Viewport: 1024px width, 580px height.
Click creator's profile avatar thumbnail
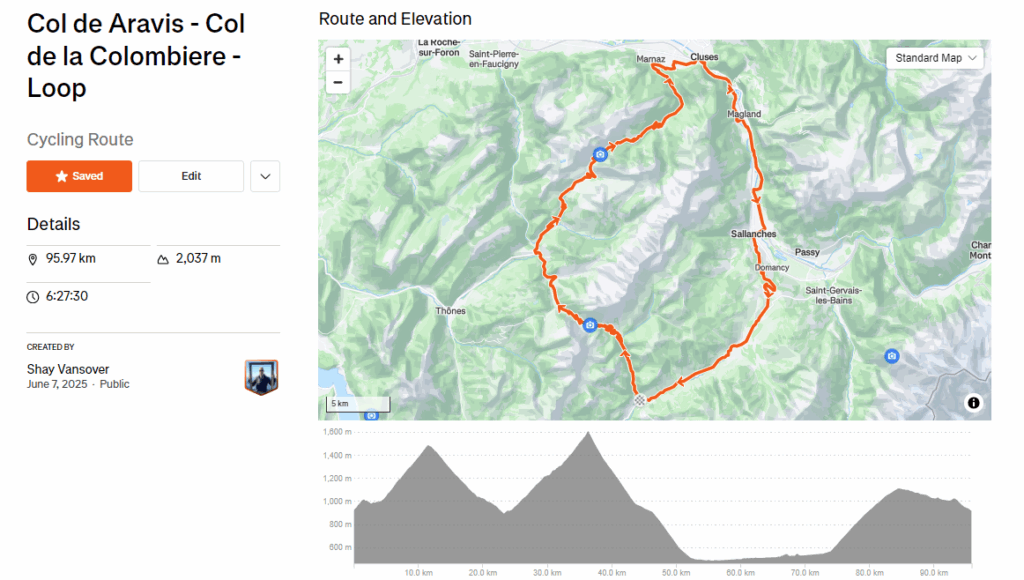click(261, 377)
